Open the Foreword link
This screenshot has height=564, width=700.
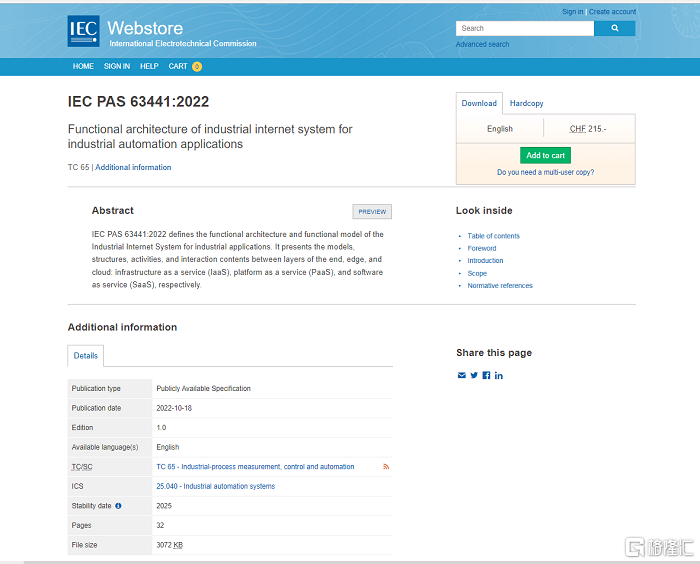482,248
